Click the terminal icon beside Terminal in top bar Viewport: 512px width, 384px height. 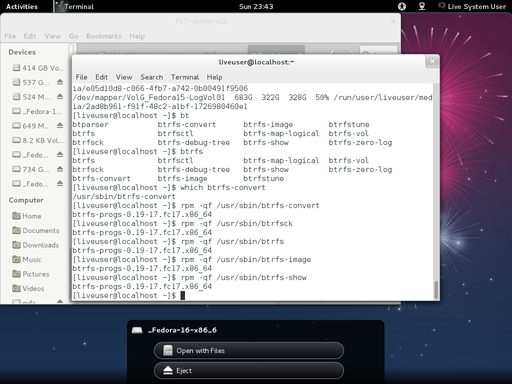tap(59, 6)
